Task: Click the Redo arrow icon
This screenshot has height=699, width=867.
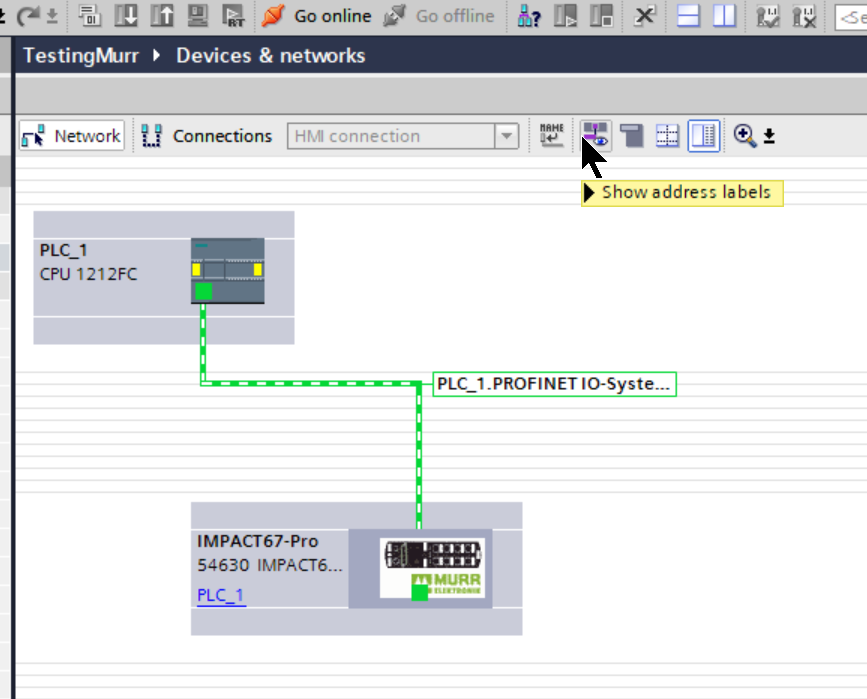Action: [x=27, y=16]
